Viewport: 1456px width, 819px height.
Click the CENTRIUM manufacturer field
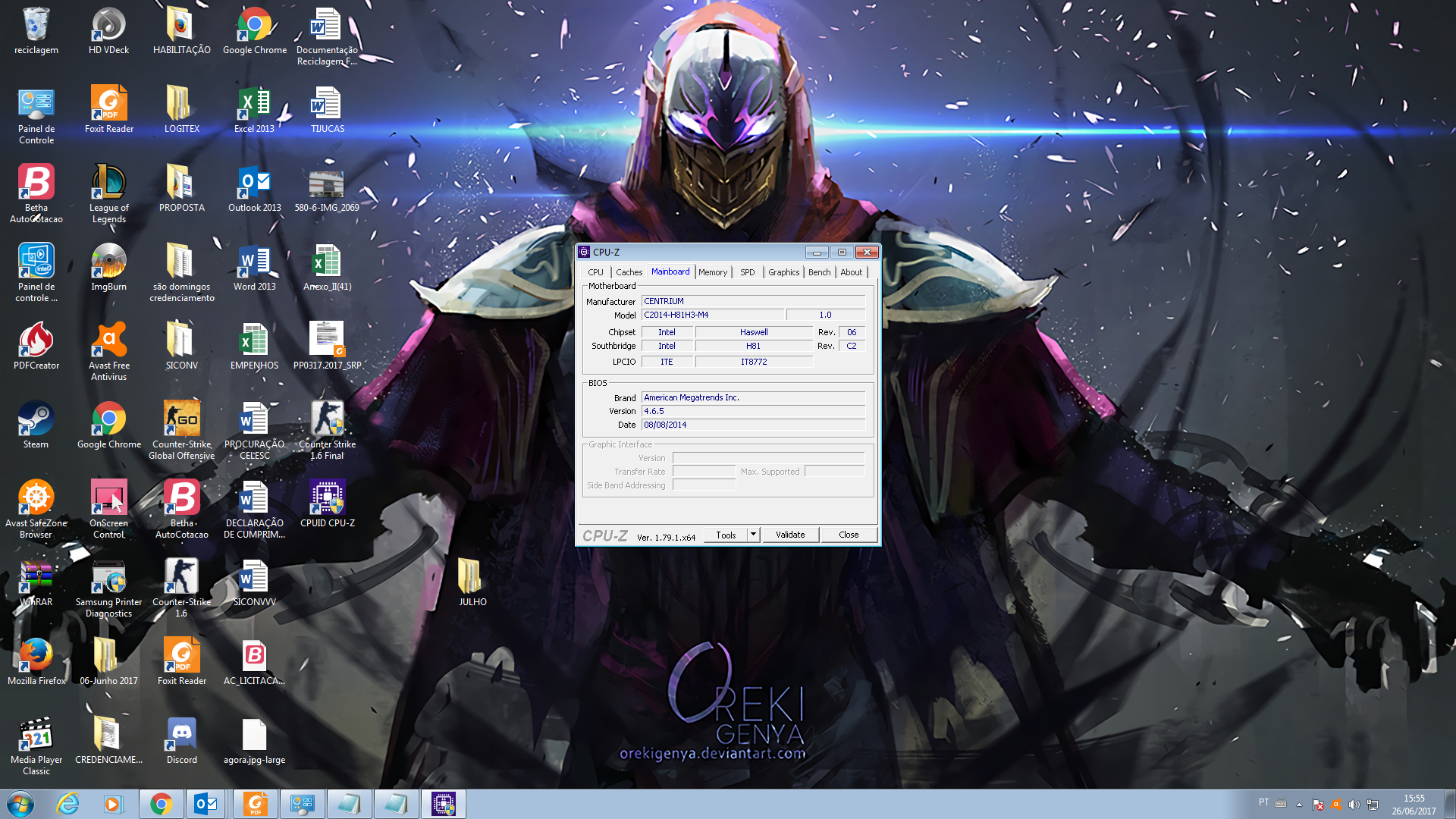(x=753, y=301)
